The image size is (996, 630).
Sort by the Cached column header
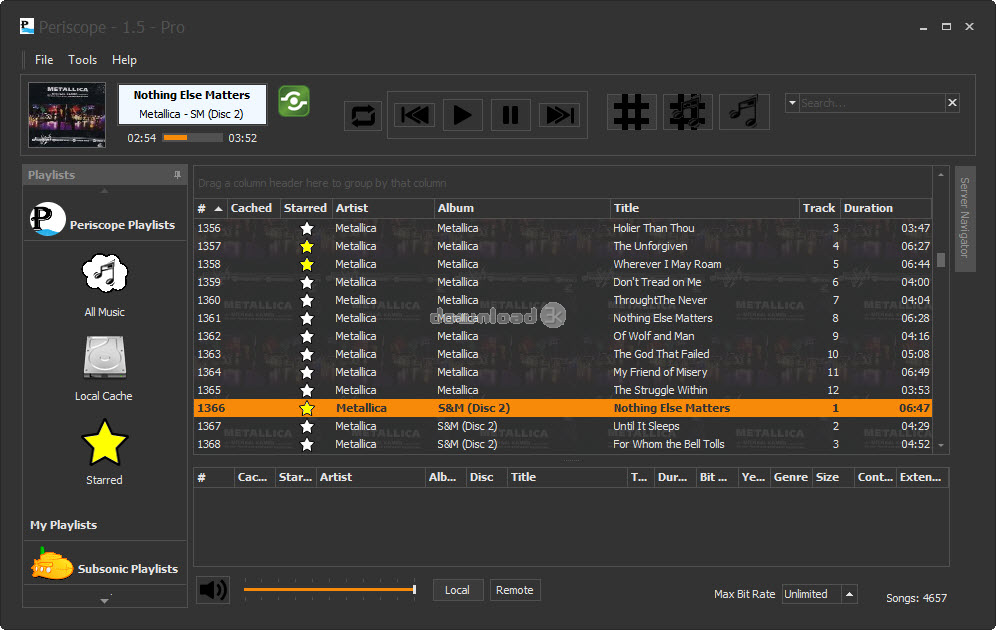pos(253,208)
